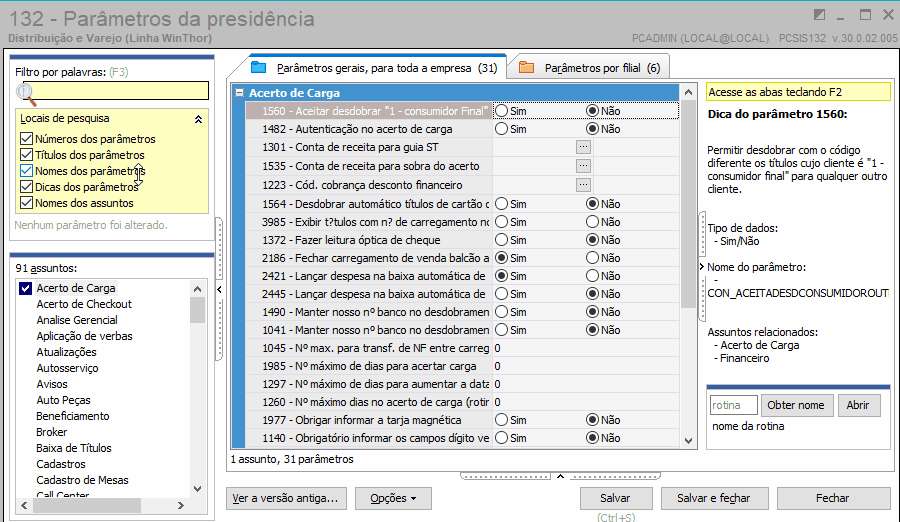Select Sim for parameter 1482 Autenticação
The width and height of the screenshot is (900, 522).
[501, 129]
